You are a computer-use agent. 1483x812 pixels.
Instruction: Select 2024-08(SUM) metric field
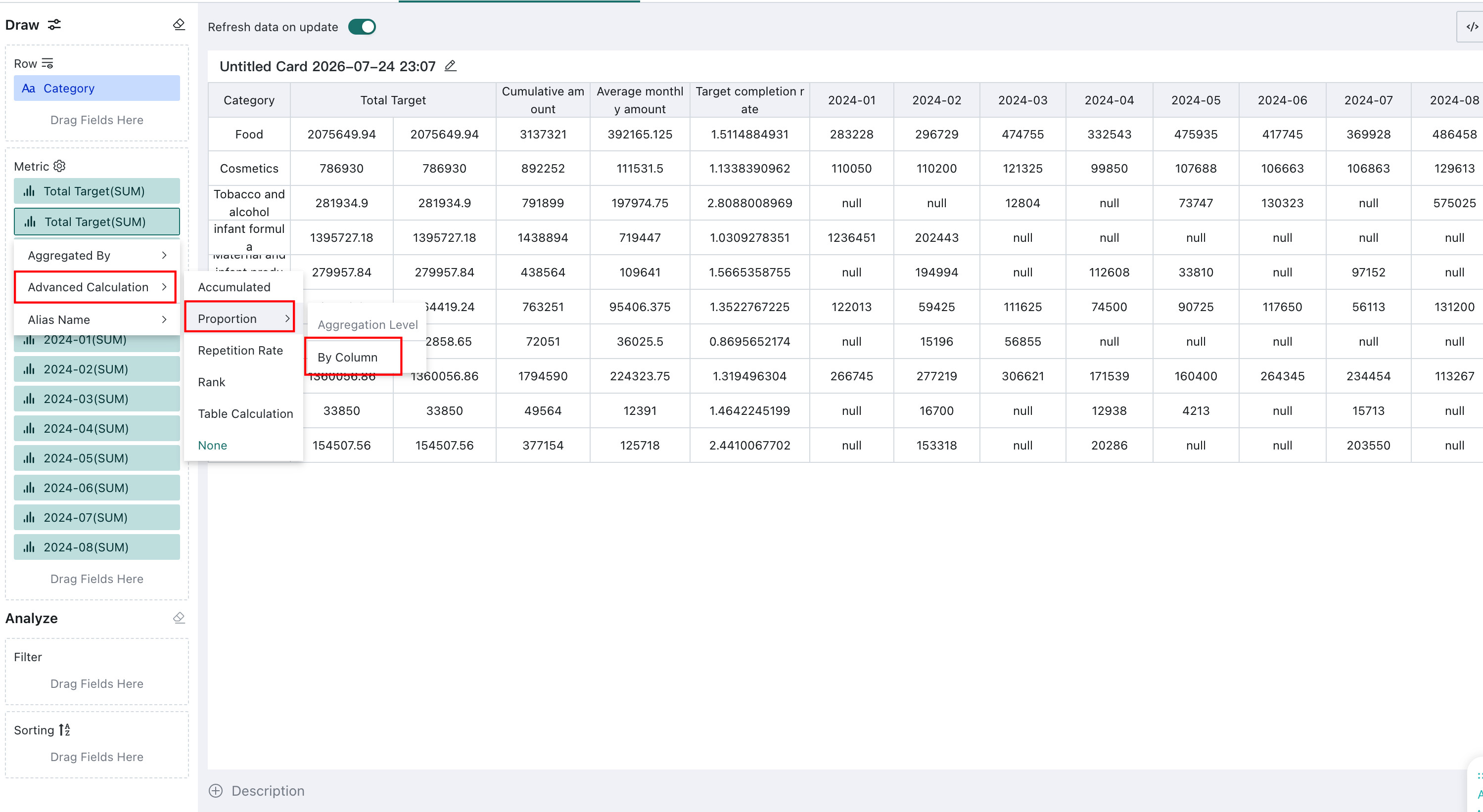pyautogui.click(x=97, y=547)
